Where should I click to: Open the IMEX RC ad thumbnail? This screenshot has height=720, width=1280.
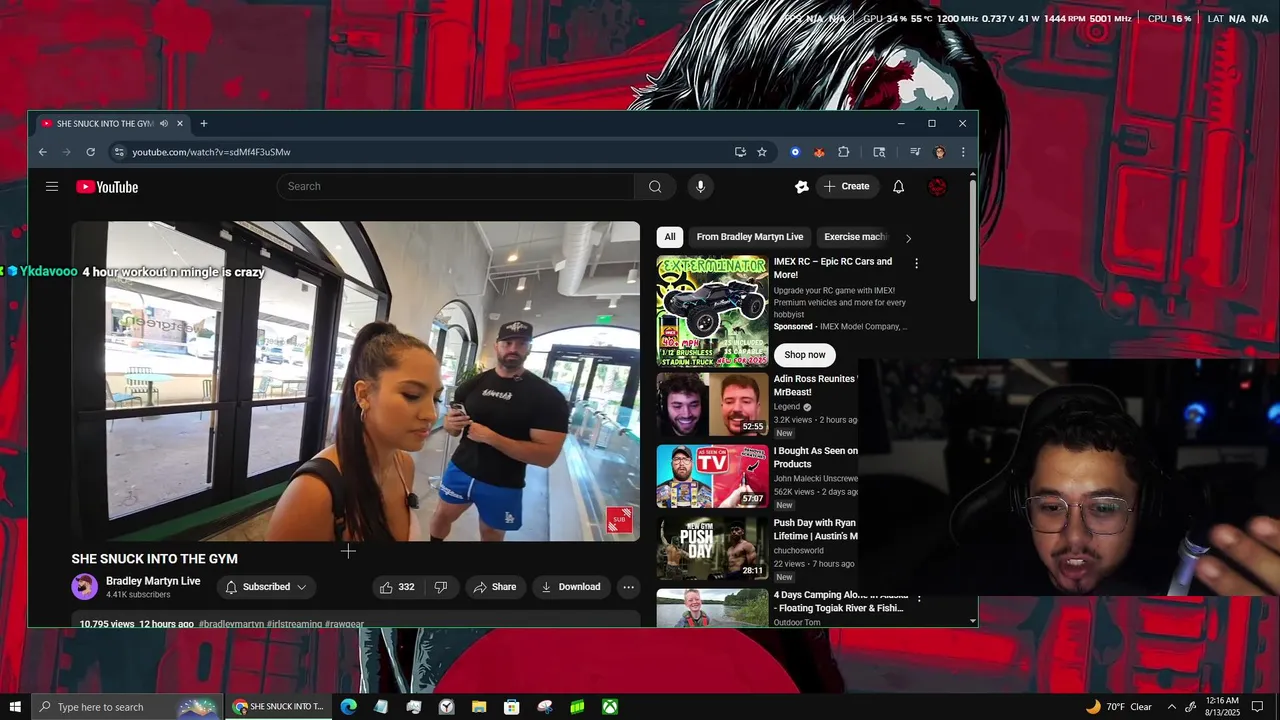(x=712, y=312)
